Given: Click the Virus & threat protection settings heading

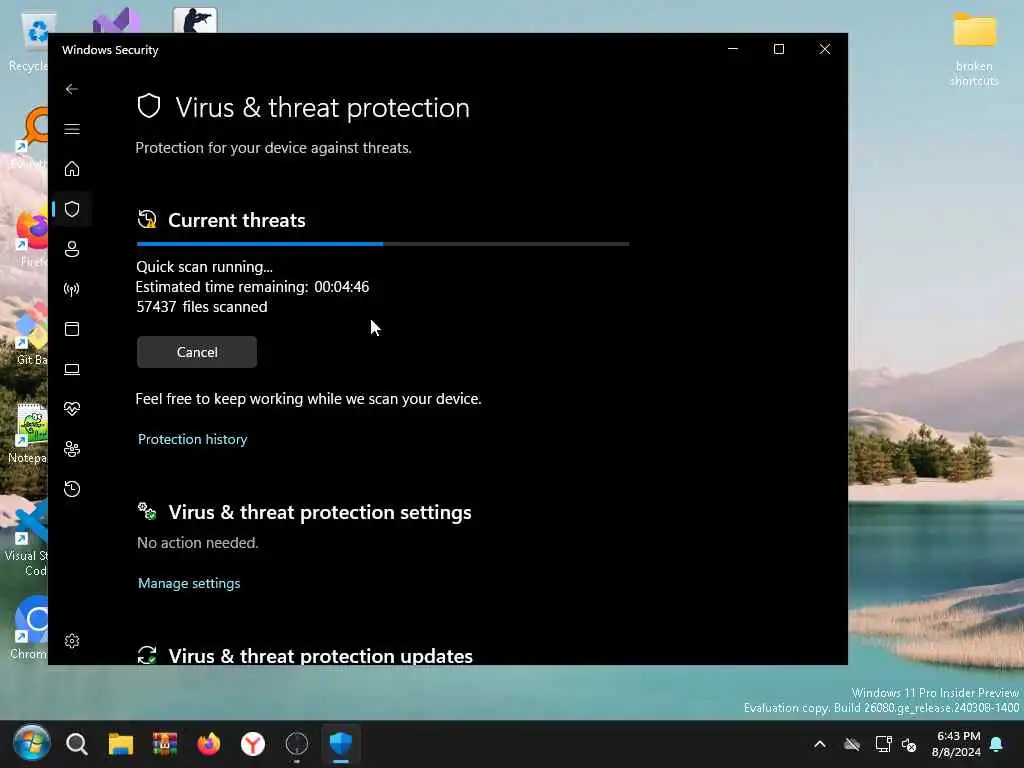Looking at the screenshot, I should [320, 512].
